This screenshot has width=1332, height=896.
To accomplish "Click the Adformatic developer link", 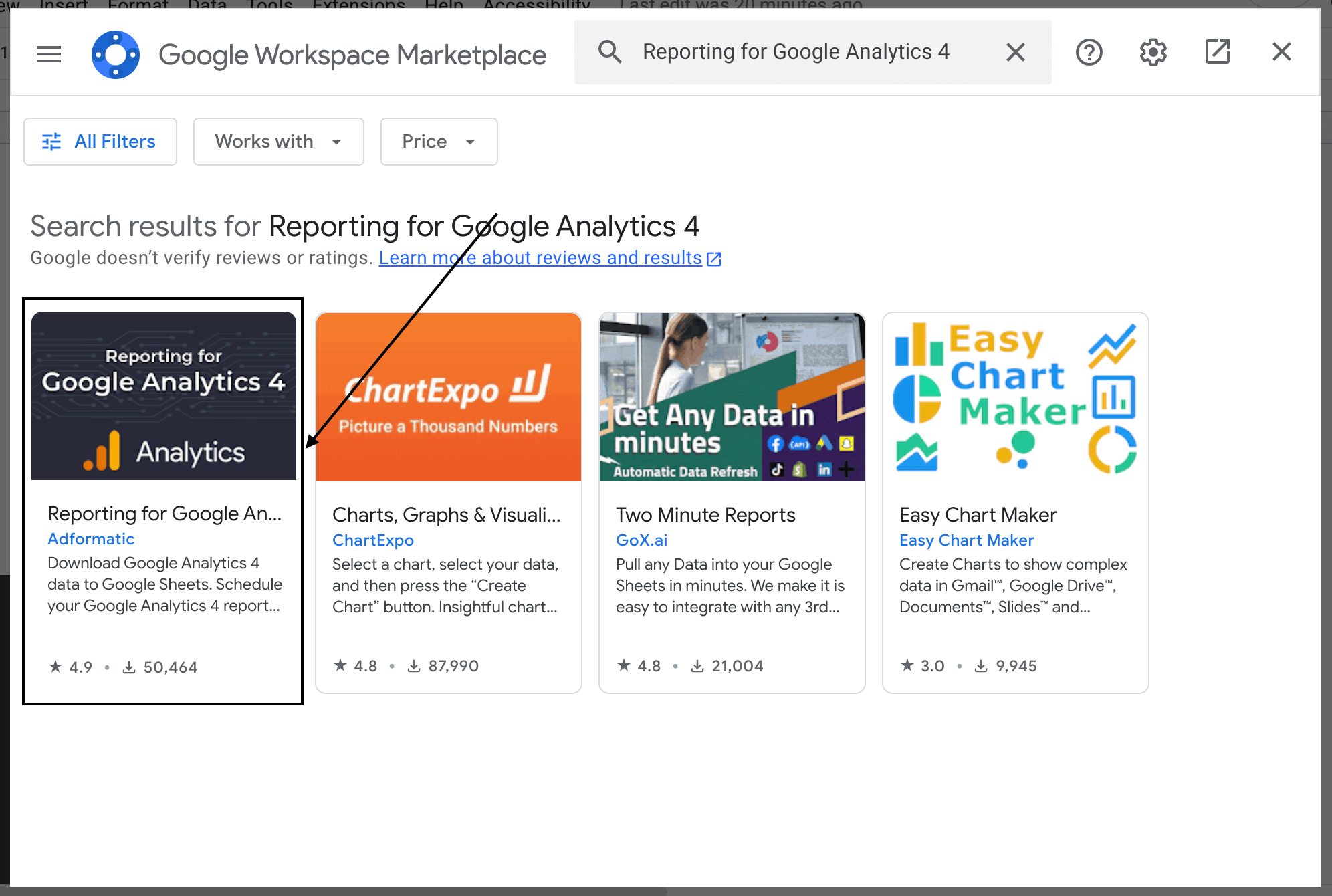I will (91, 539).
